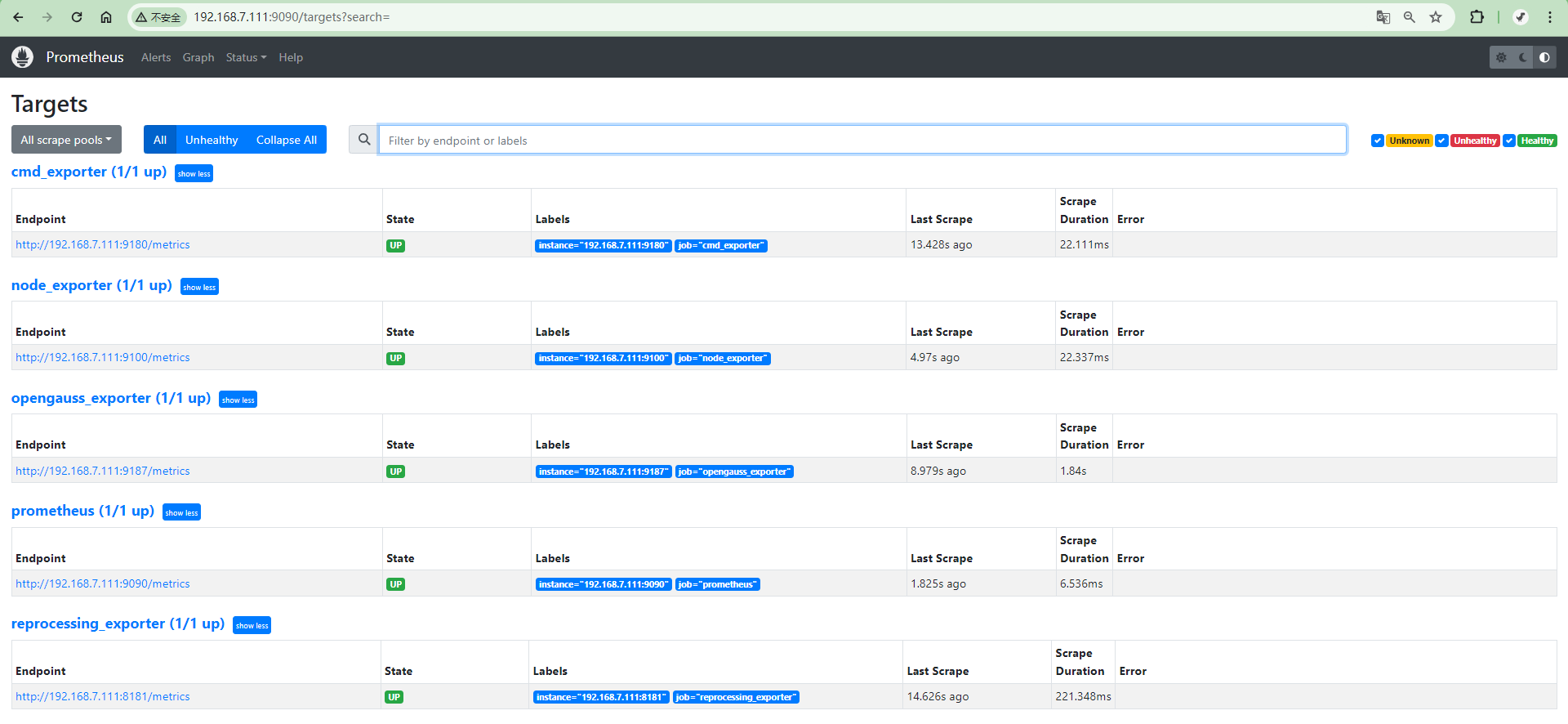This screenshot has width=1568, height=724.
Task: Click the job="opengauss_exporter" label badge
Action: point(734,471)
